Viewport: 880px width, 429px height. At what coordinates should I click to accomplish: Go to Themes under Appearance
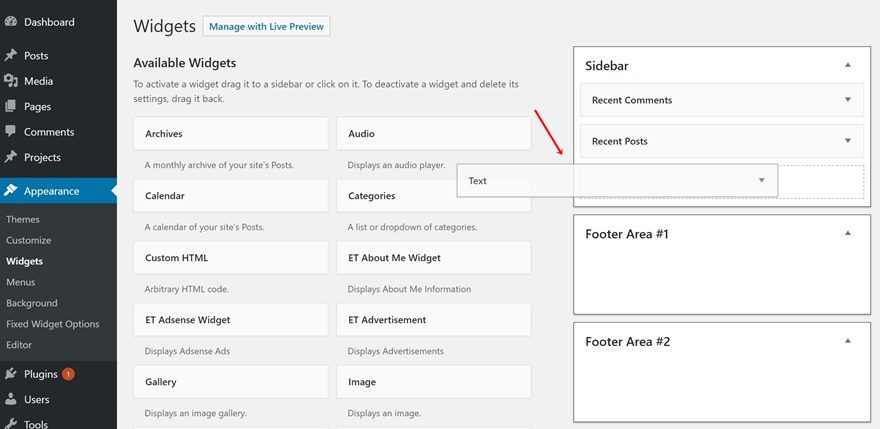(23, 219)
